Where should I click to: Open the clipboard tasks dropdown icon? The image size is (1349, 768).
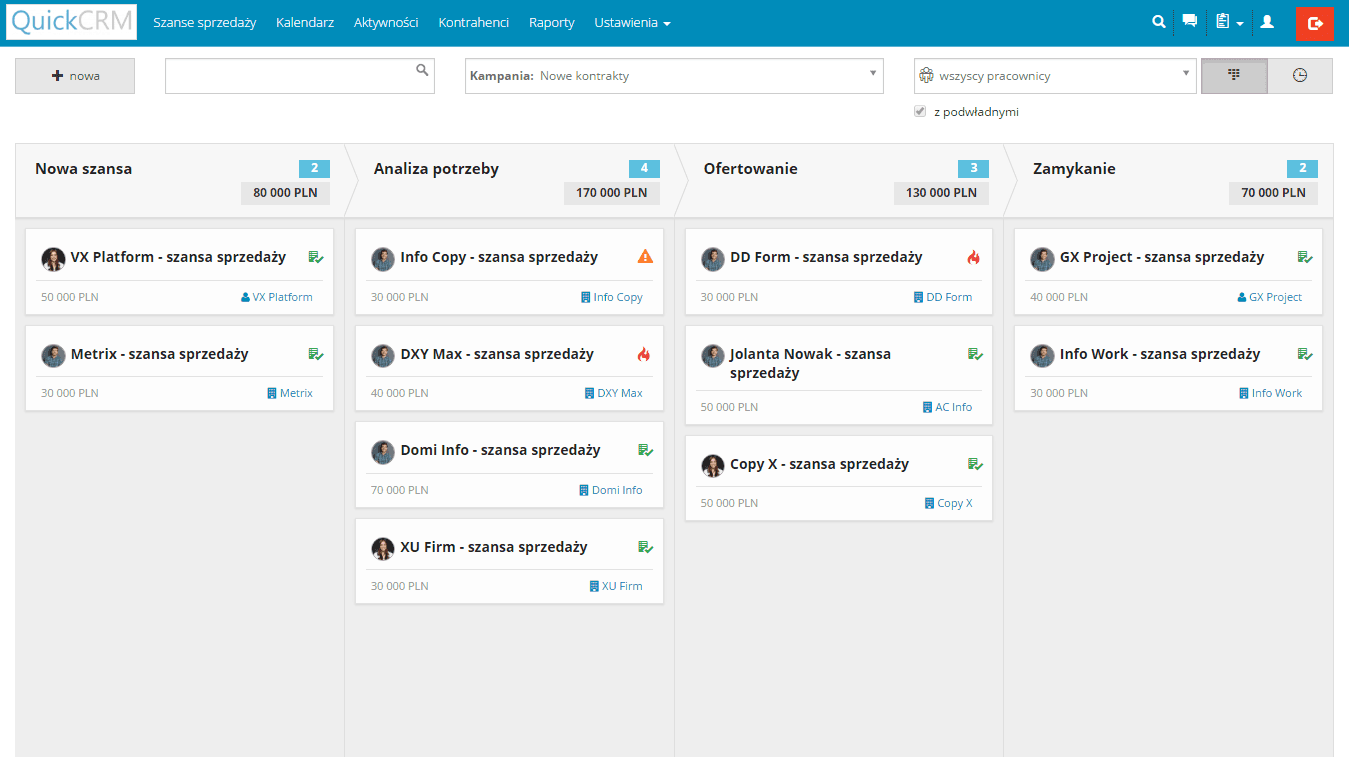coord(1229,22)
